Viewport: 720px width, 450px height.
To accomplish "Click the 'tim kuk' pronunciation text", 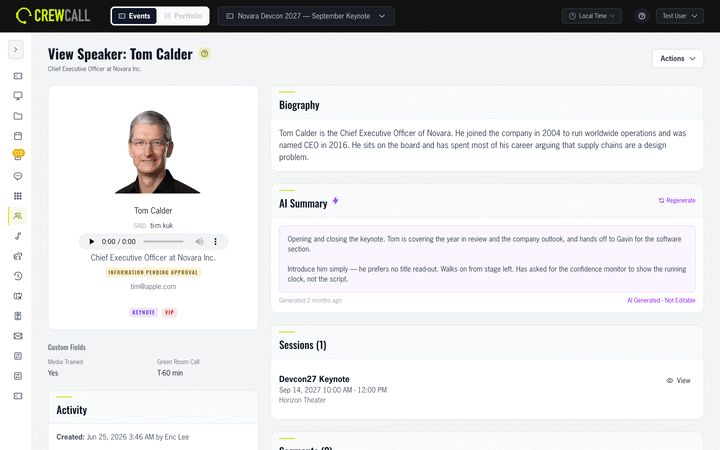I will [162, 225].
